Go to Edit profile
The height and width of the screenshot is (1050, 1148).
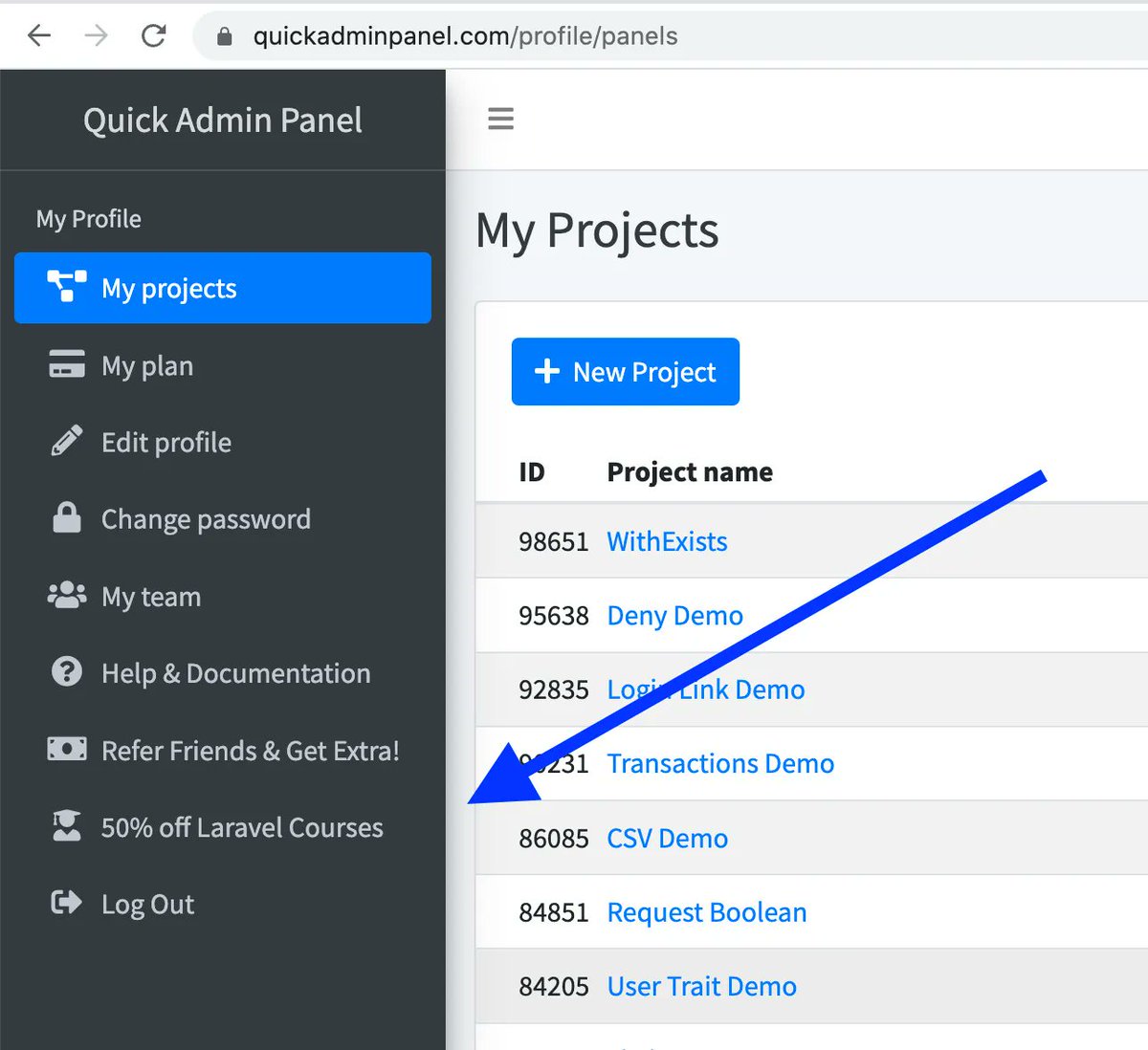[223, 442]
